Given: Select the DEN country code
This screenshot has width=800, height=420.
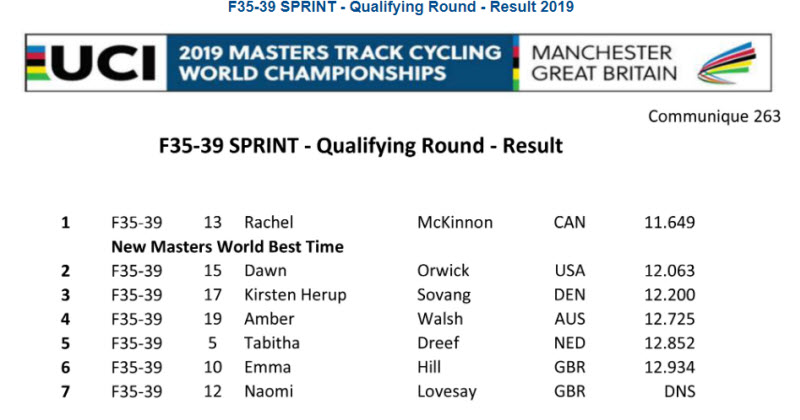Looking at the screenshot, I should pos(569,294).
